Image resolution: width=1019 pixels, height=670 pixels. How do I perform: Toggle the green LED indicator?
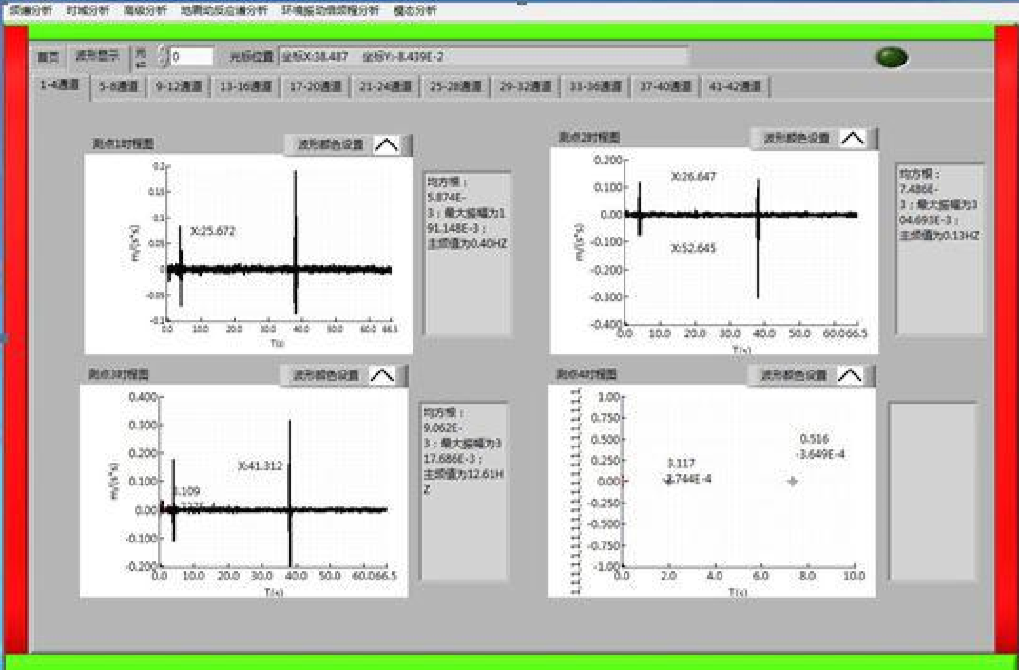coord(891,57)
